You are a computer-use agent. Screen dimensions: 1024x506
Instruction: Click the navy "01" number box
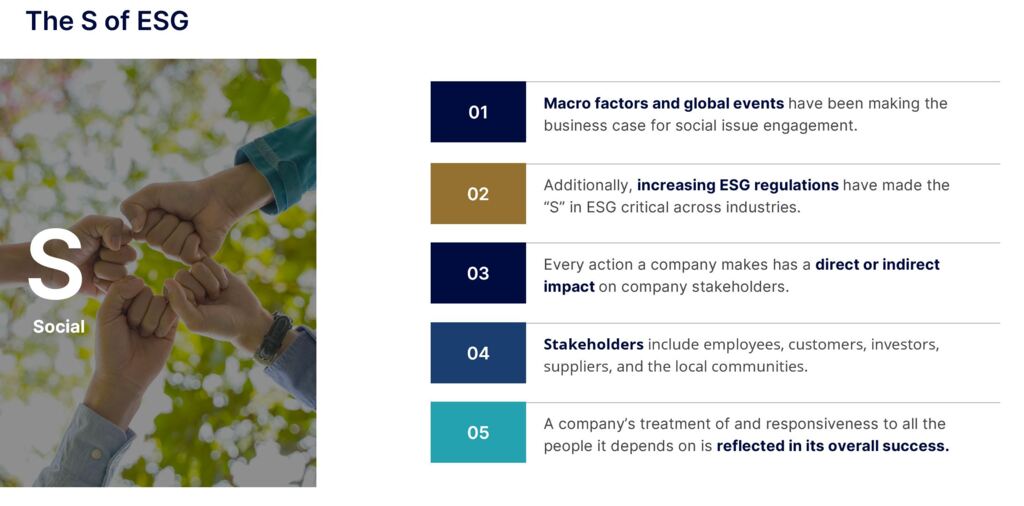[x=478, y=112]
